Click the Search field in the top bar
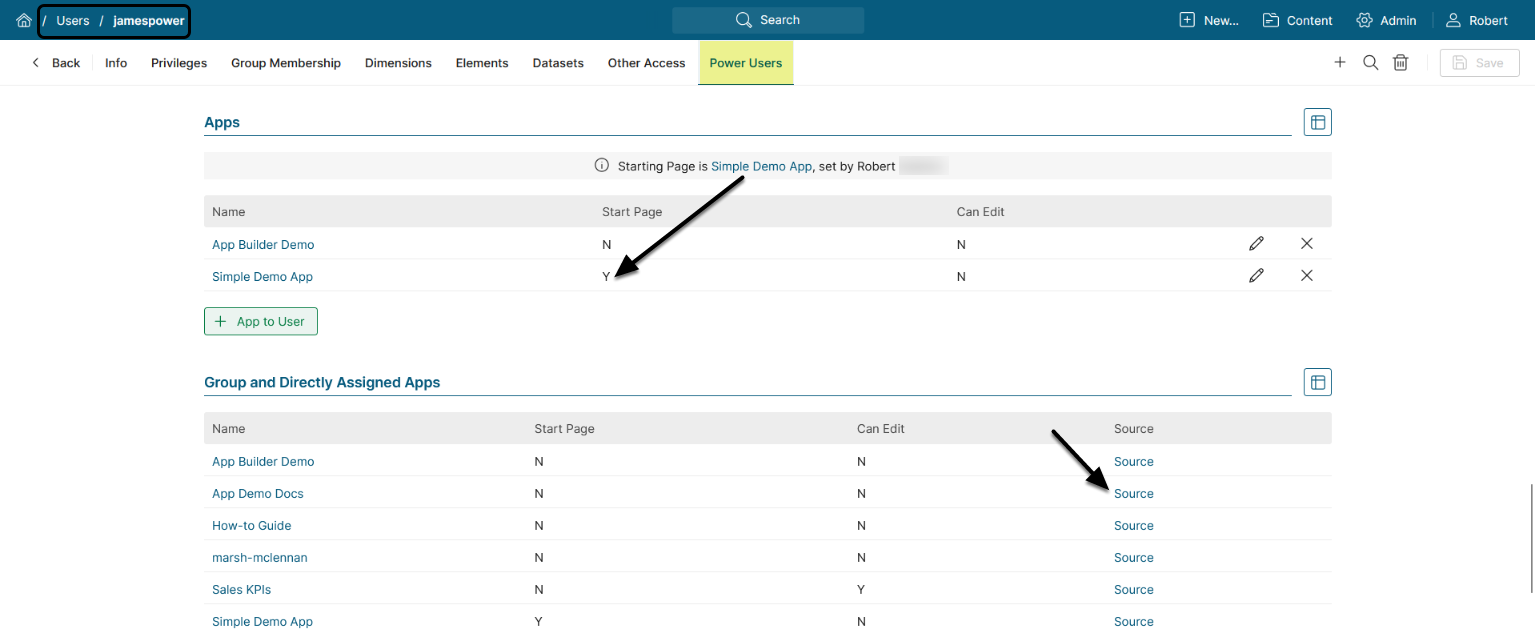Image resolution: width=1535 pixels, height=633 pixels. click(x=767, y=20)
